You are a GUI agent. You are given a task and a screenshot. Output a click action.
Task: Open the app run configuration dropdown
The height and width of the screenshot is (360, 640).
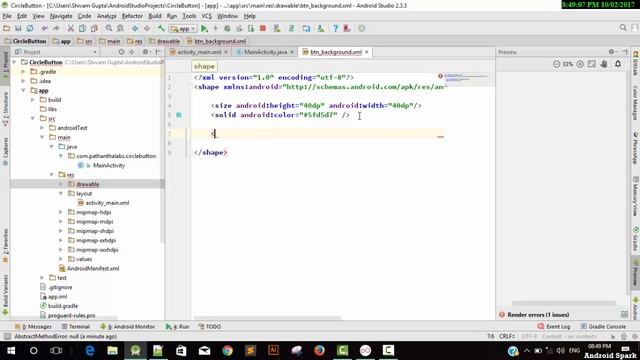point(183,29)
